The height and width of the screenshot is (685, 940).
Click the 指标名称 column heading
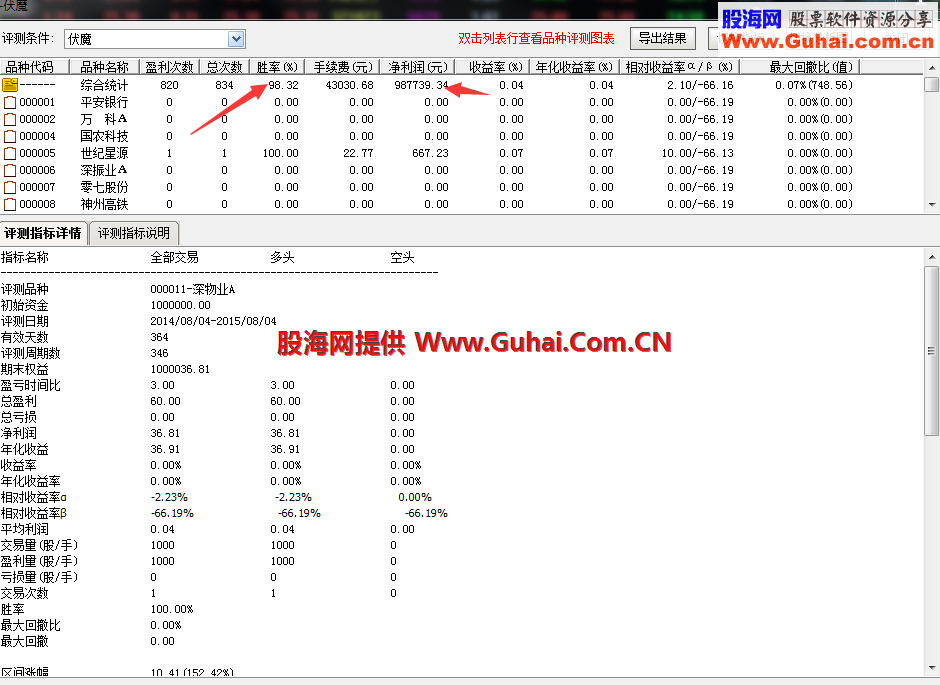coord(25,258)
